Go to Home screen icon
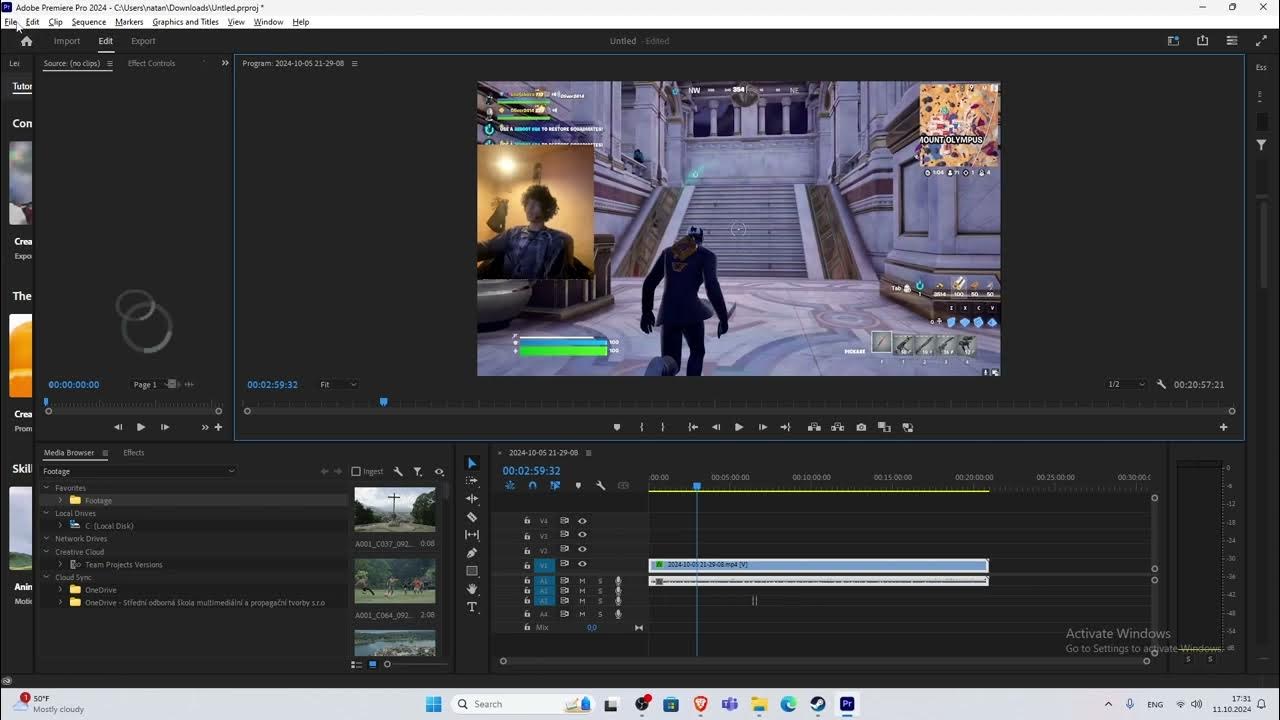This screenshot has width=1280, height=720. point(26,41)
